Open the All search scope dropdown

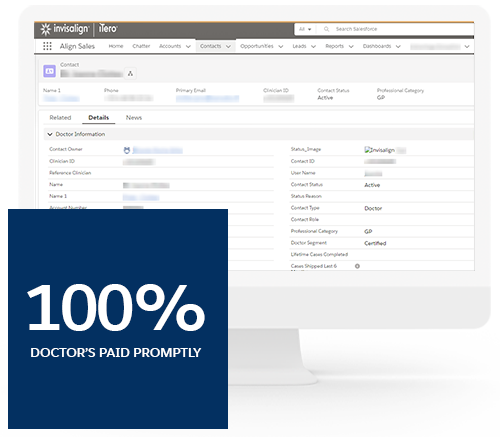[305, 29]
